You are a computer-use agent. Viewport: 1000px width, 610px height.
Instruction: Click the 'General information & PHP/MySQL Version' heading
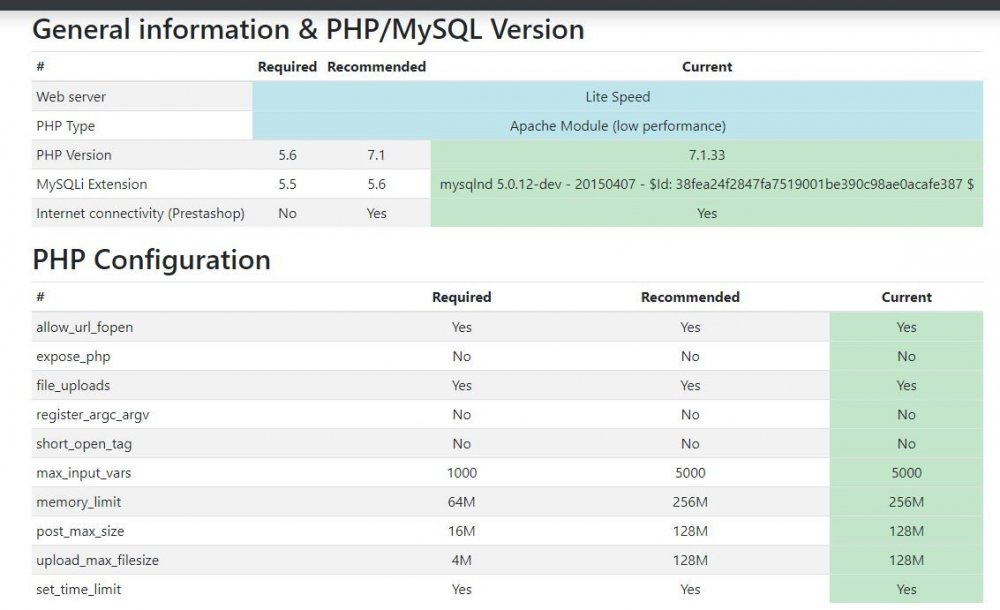(308, 30)
